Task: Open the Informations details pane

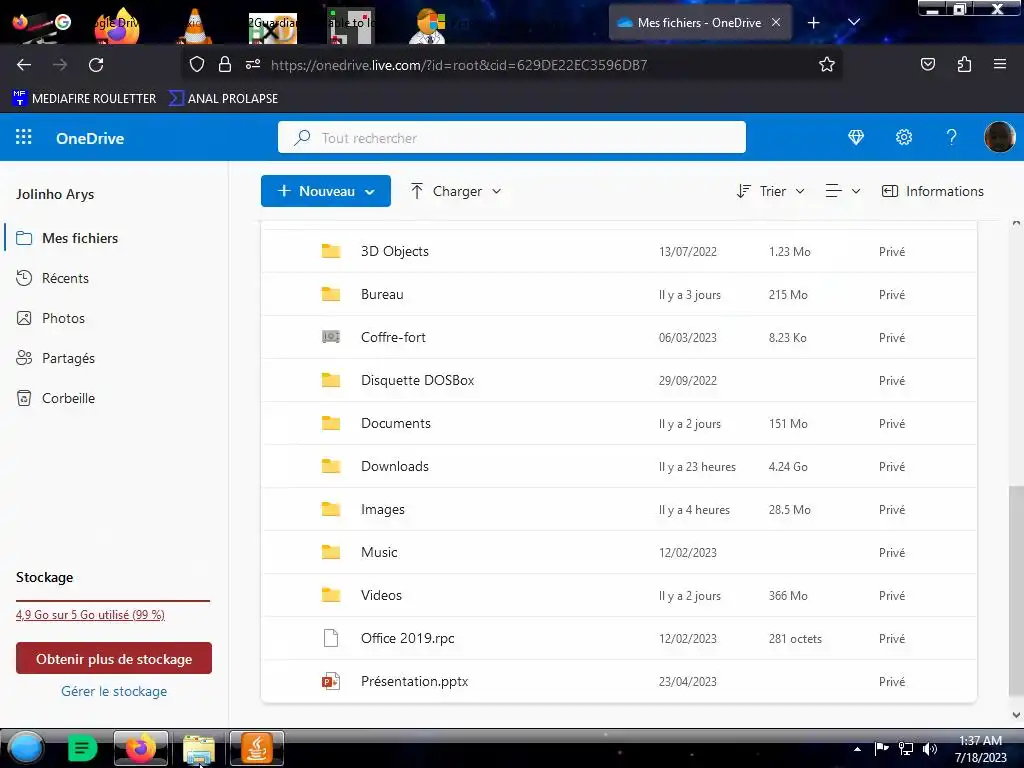Action: coord(933,191)
